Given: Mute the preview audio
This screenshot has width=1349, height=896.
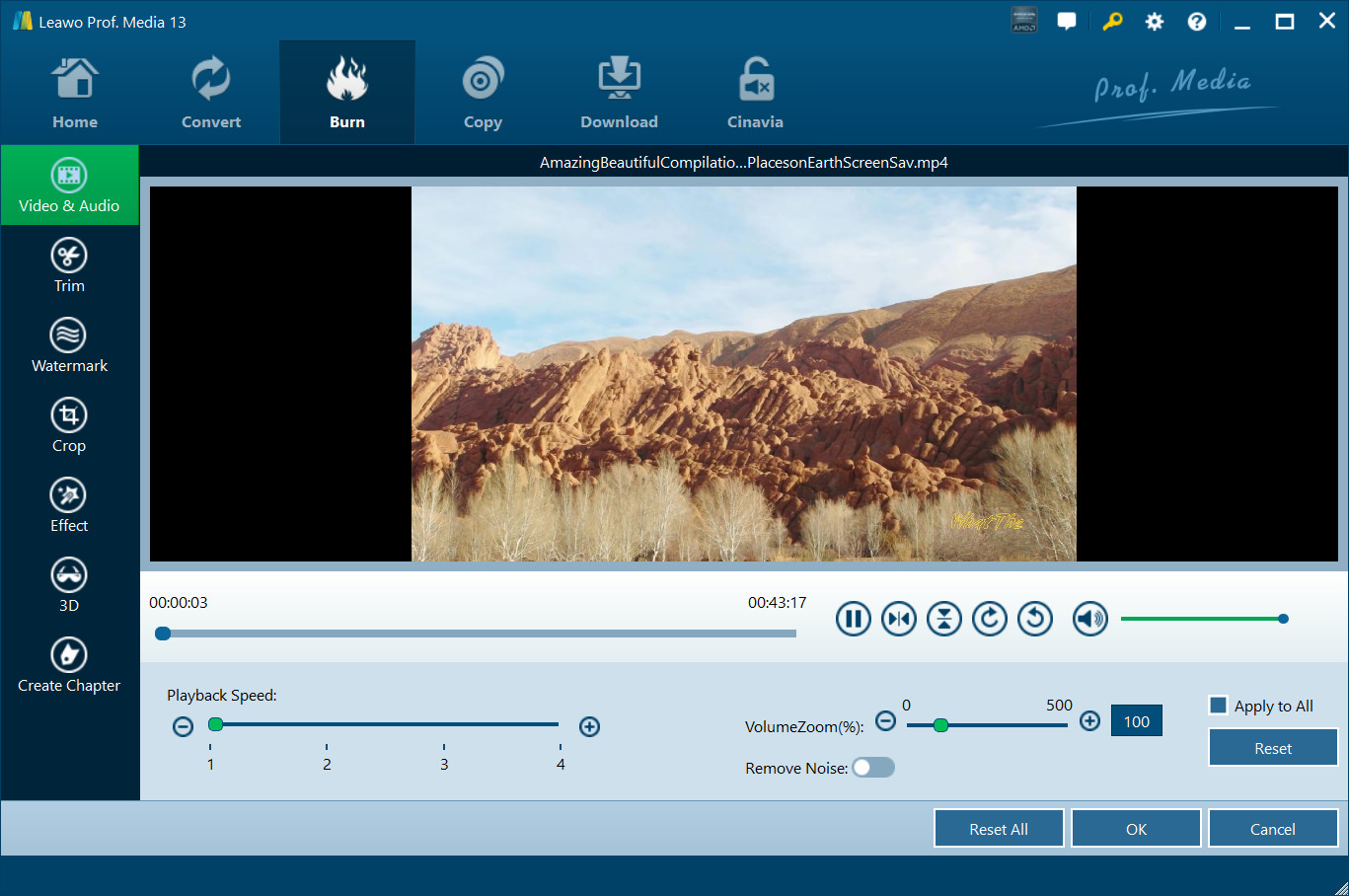Looking at the screenshot, I should [1089, 618].
